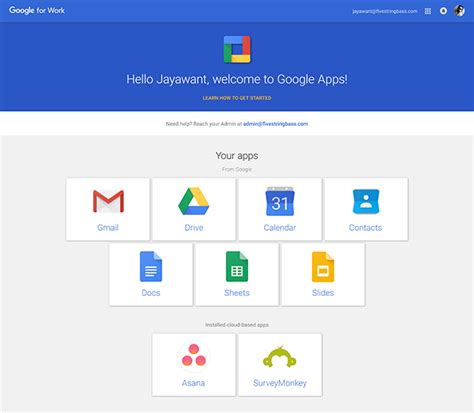Email admin@fivestringbass.com link
This screenshot has height=413, width=474.
276,124
